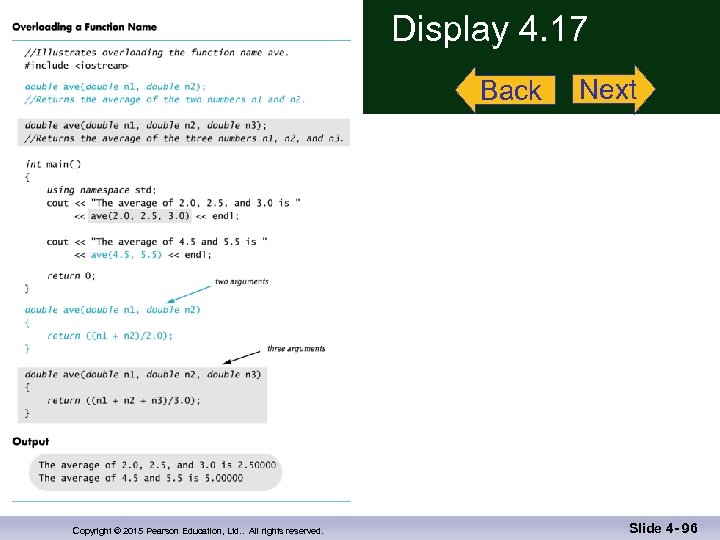
Task: Click the 'three arguments' annotation label
Action: pyautogui.click(x=296, y=349)
